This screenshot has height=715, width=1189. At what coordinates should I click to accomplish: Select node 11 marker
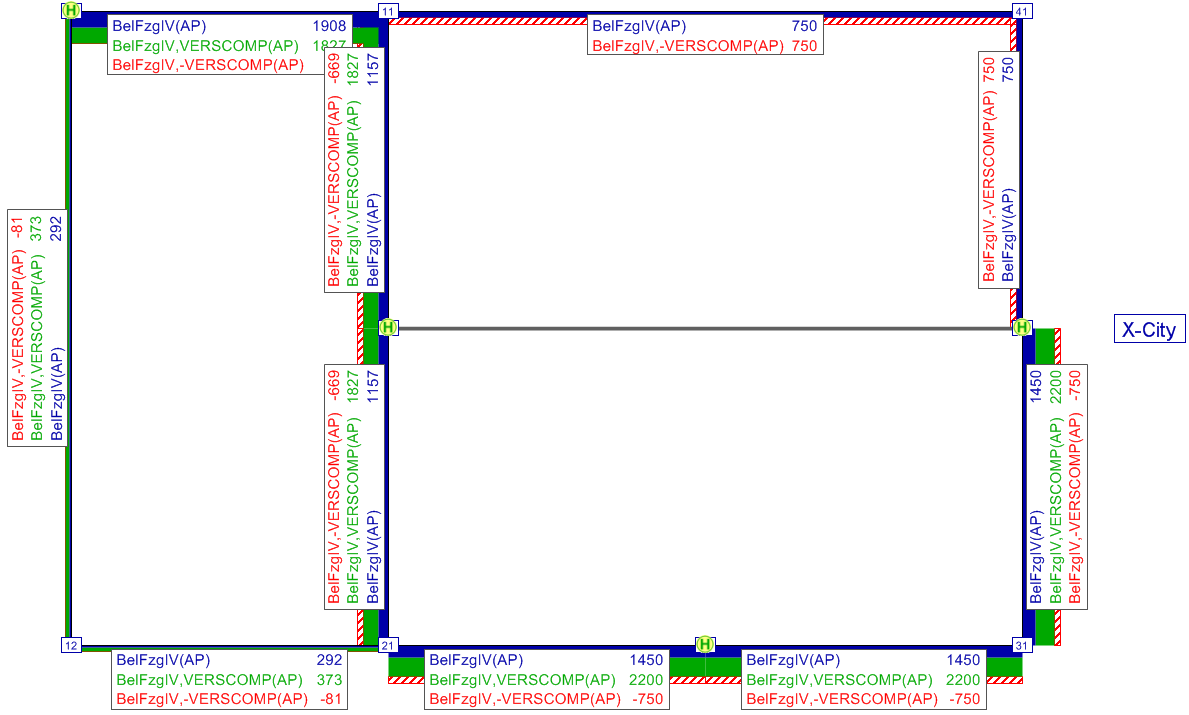pyautogui.click(x=388, y=10)
